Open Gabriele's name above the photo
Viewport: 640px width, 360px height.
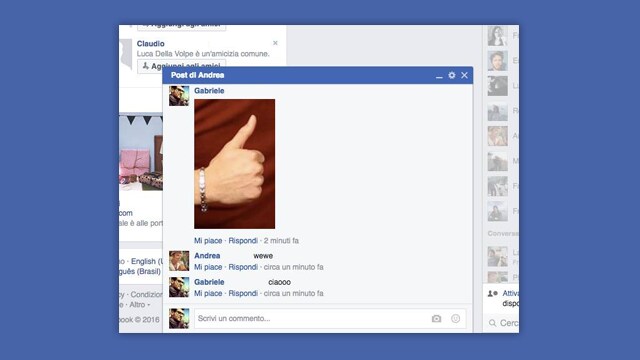coord(209,91)
